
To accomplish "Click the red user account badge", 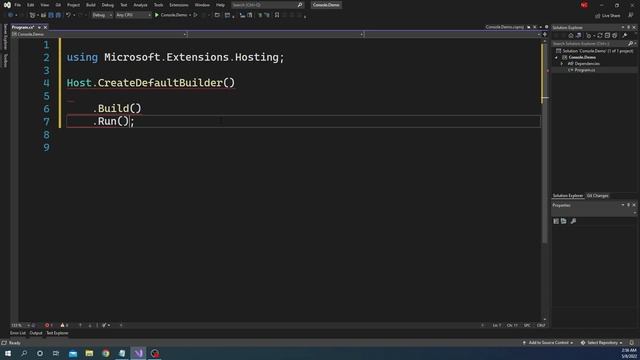I will (584, 5).
